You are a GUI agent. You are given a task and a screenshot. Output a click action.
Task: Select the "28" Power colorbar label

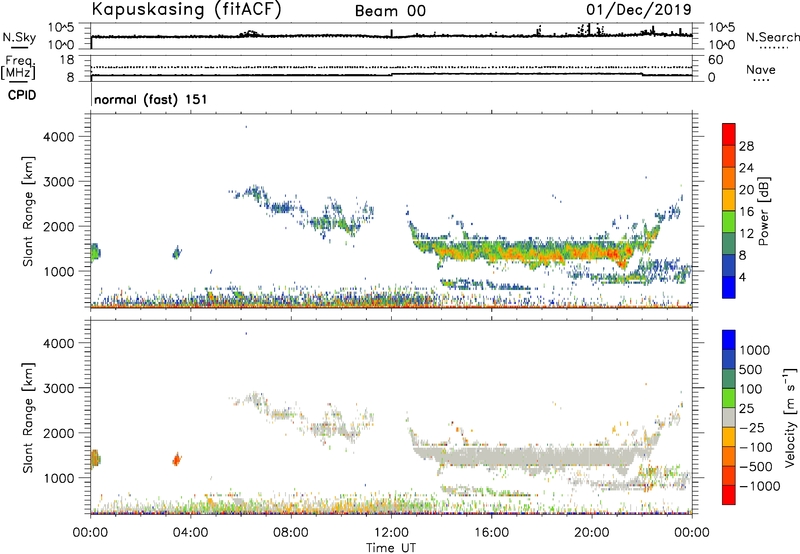(x=746, y=146)
